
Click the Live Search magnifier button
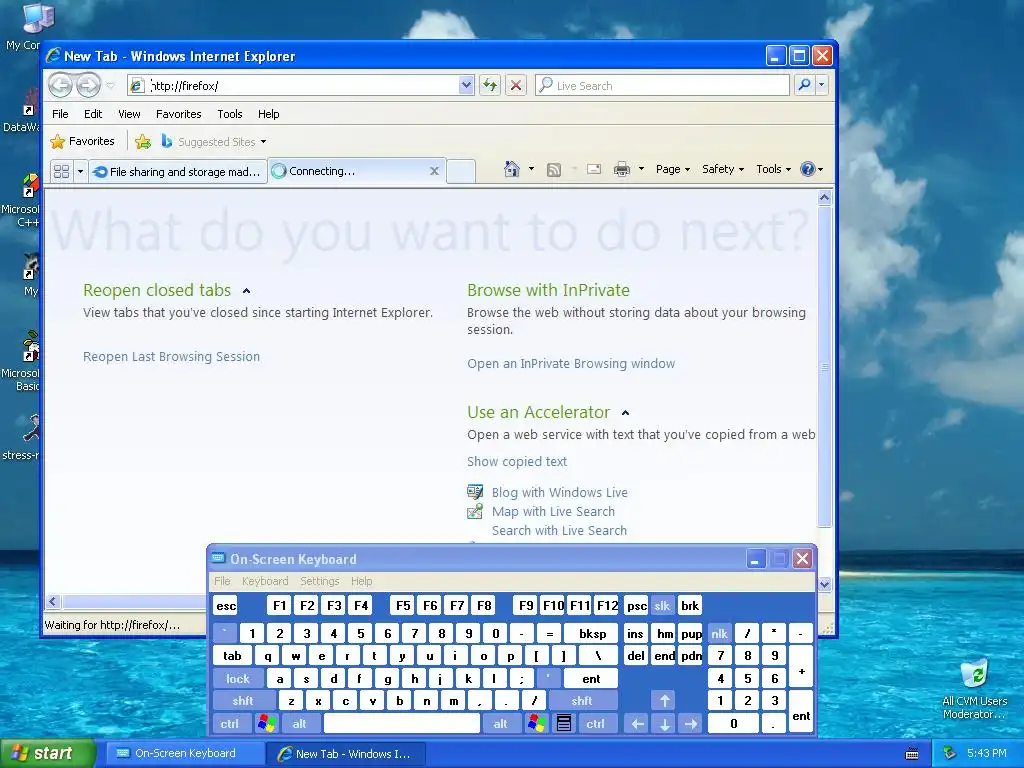click(805, 85)
